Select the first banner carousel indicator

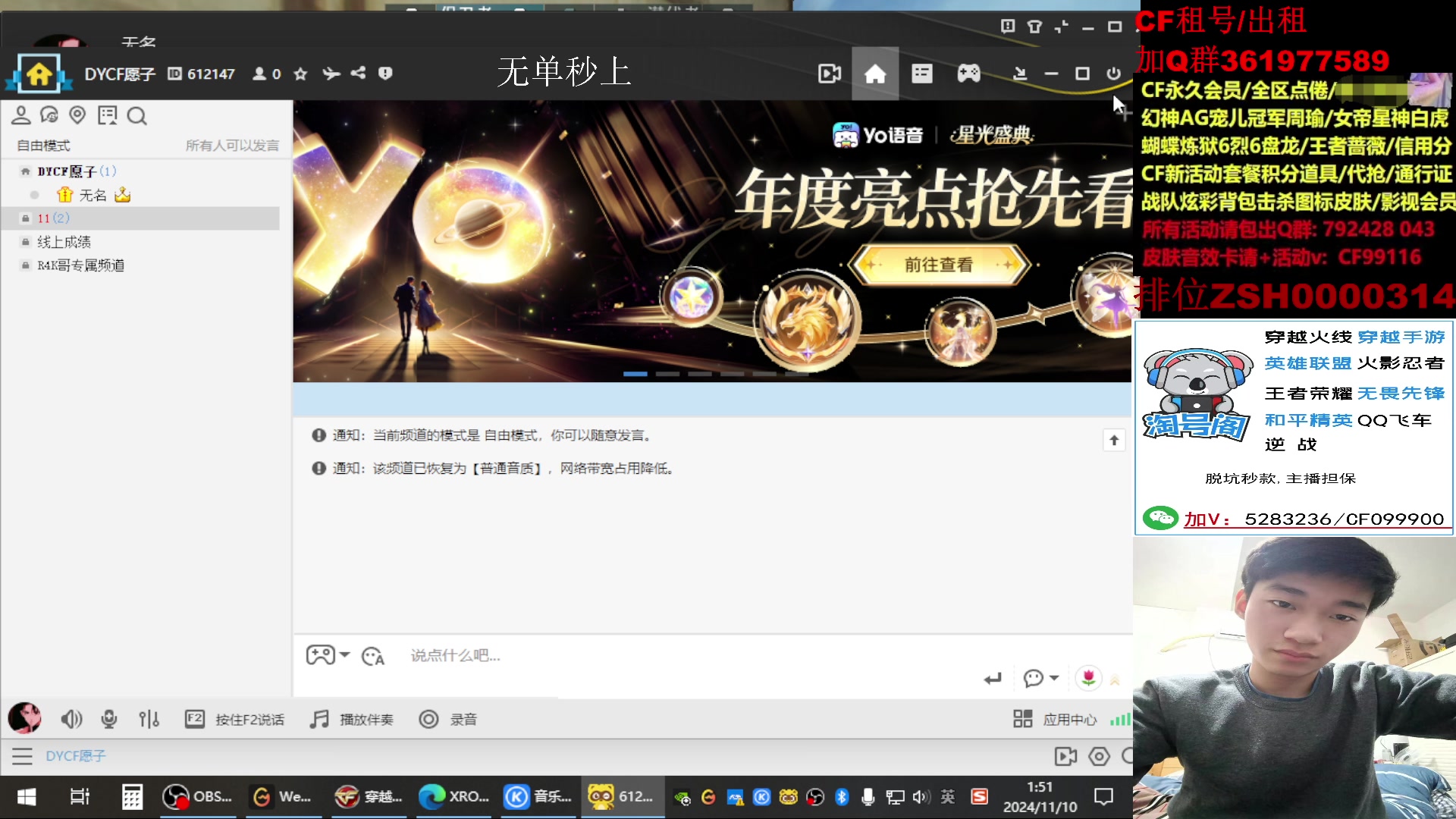pyautogui.click(x=635, y=374)
